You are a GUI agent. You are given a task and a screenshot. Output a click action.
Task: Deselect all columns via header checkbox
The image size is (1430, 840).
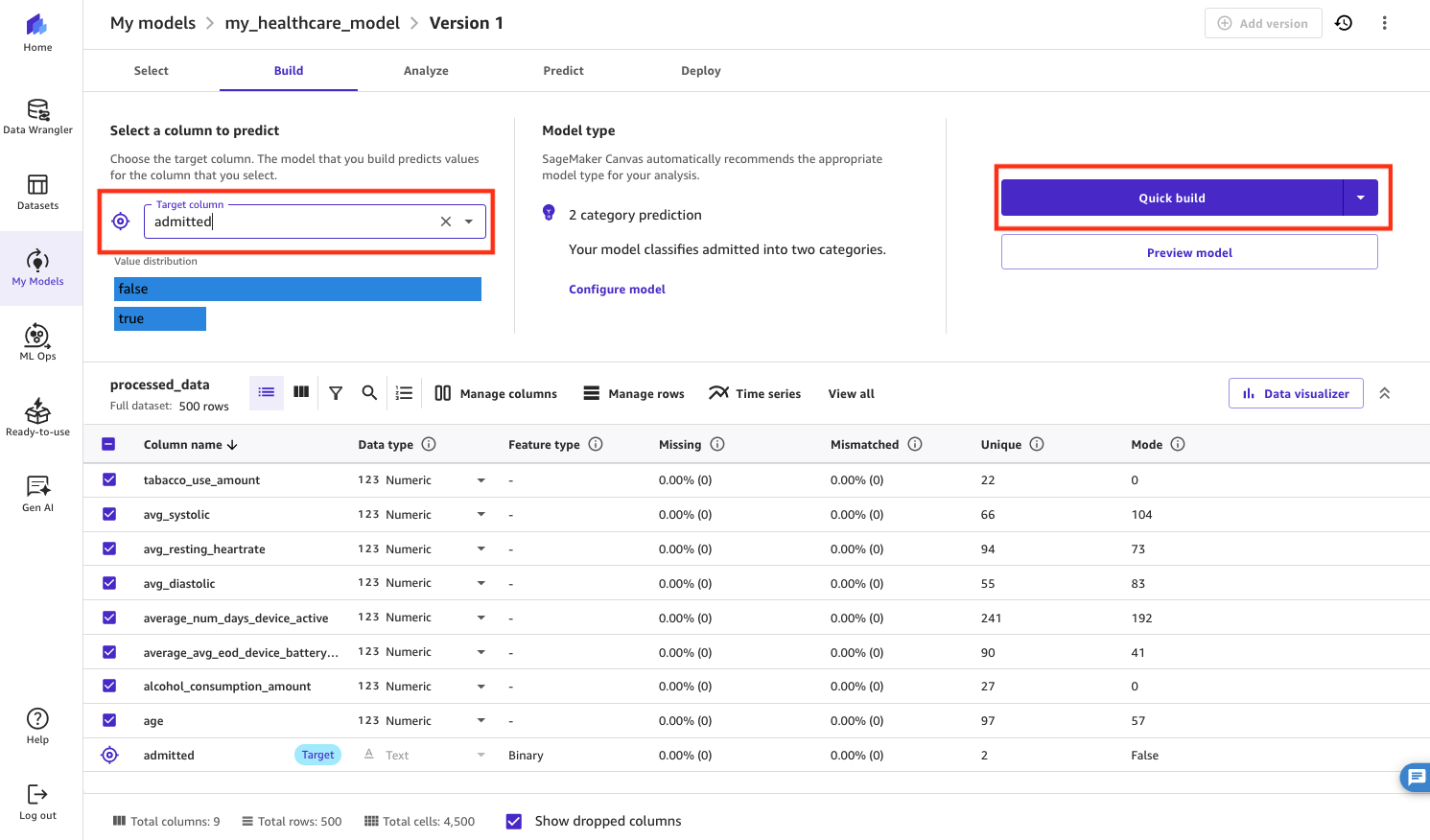click(x=108, y=444)
